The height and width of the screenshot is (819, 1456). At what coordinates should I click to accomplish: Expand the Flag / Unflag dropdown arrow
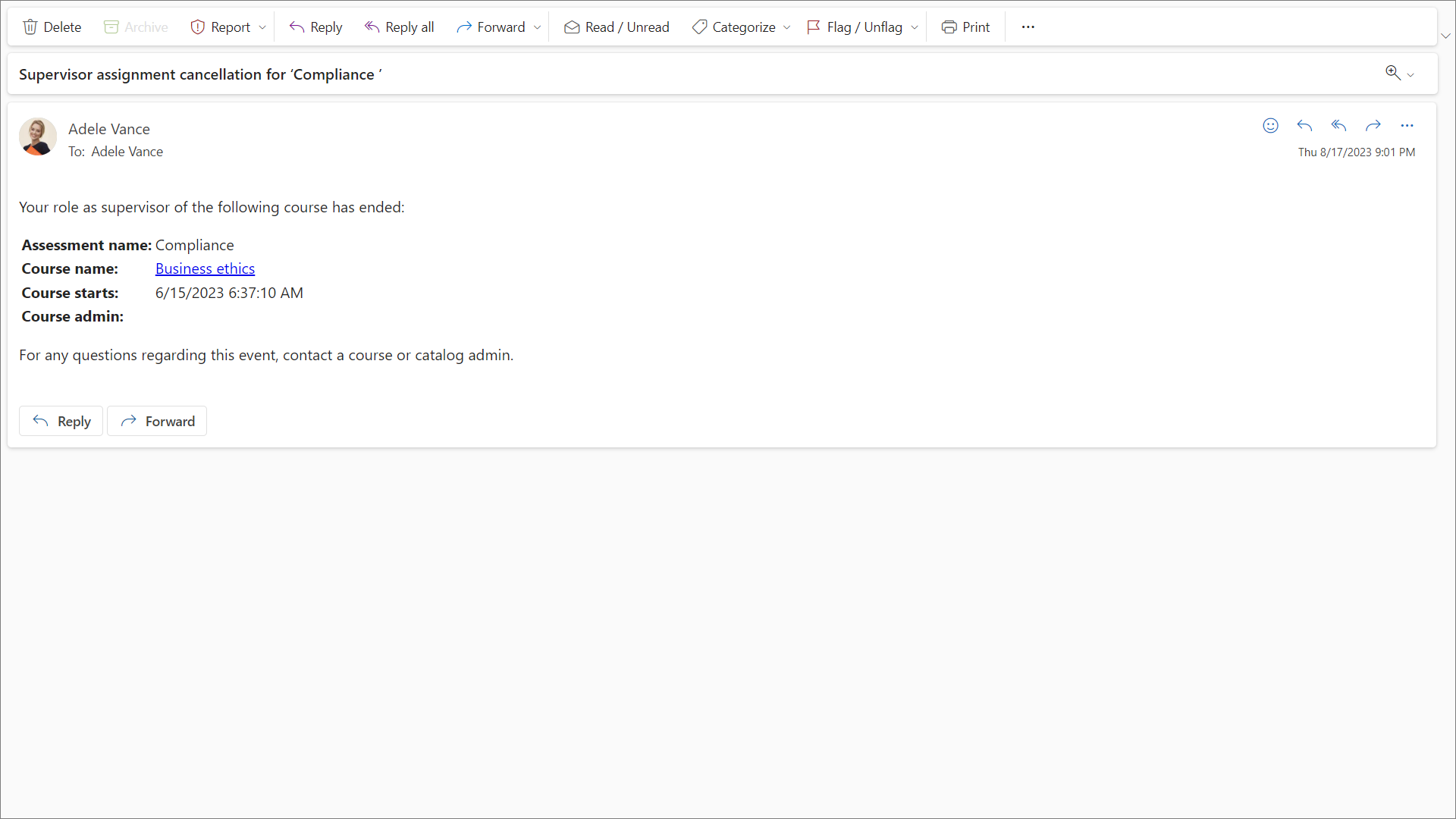(915, 27)
